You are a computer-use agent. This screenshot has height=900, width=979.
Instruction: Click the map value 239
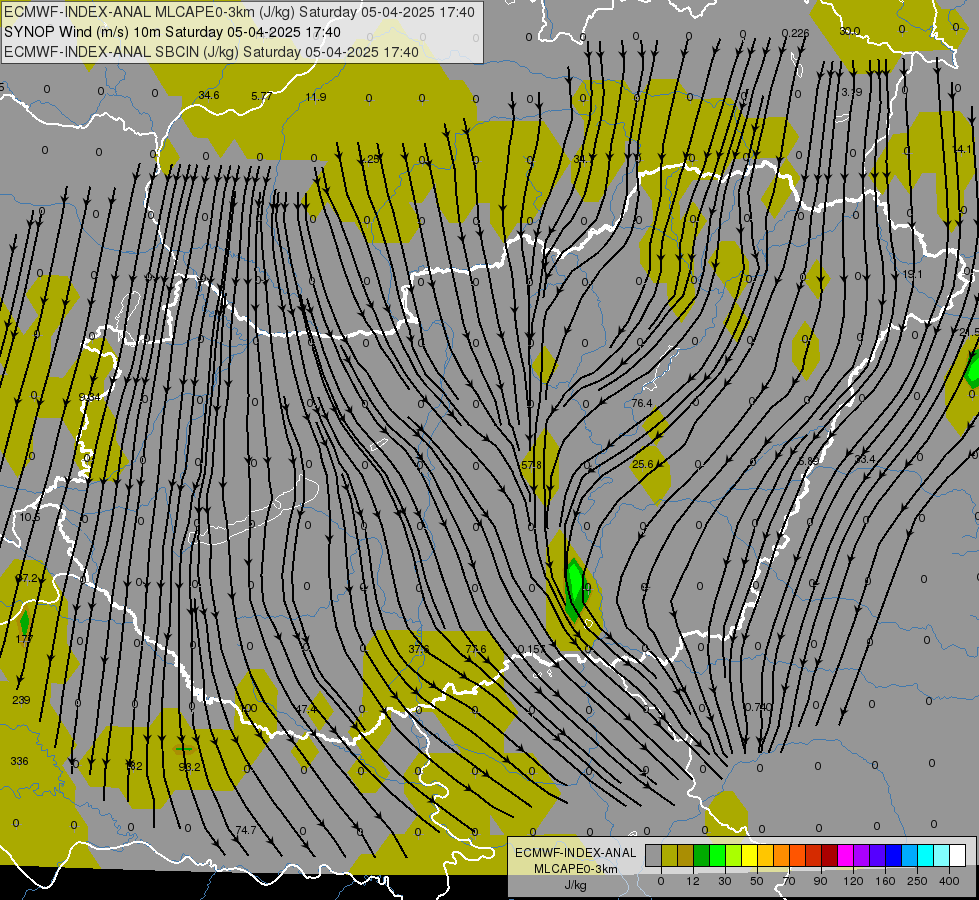click(x=21, y=700)
